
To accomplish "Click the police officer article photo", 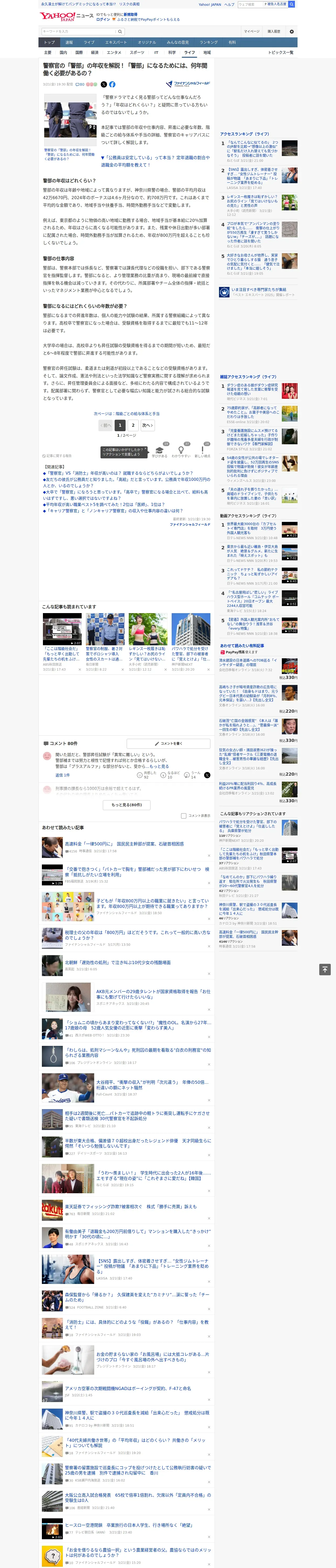I will (x=70, y=120).
